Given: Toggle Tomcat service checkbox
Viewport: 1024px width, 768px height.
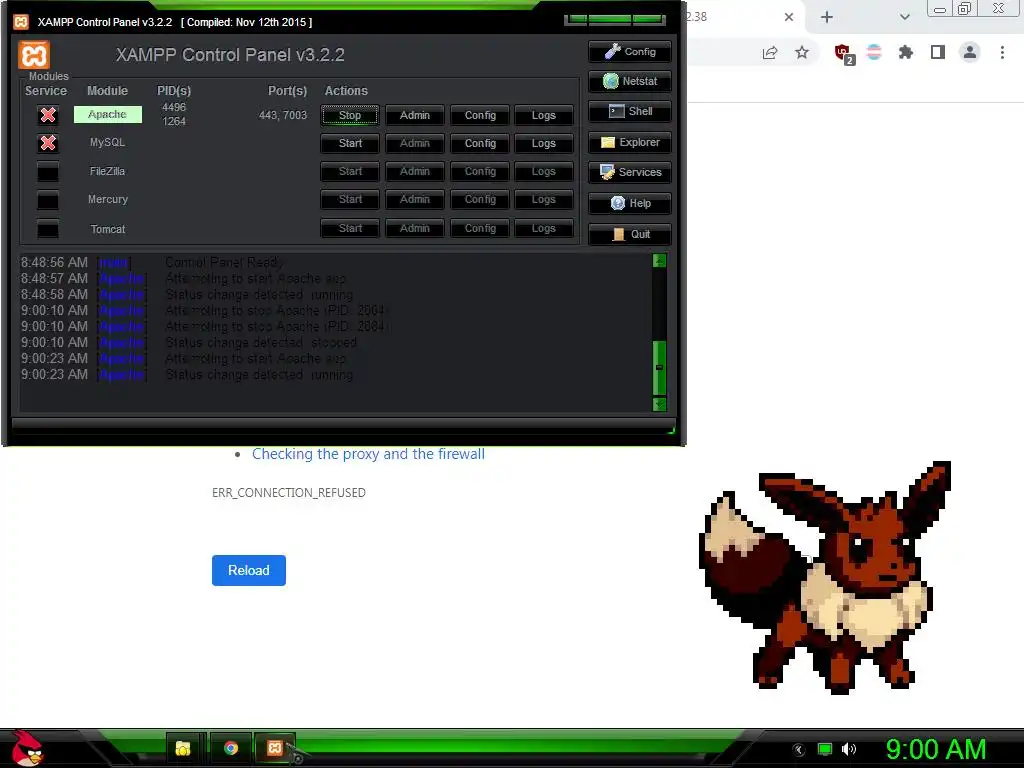Looking at the screenshot, I should [x=48, y=229].
